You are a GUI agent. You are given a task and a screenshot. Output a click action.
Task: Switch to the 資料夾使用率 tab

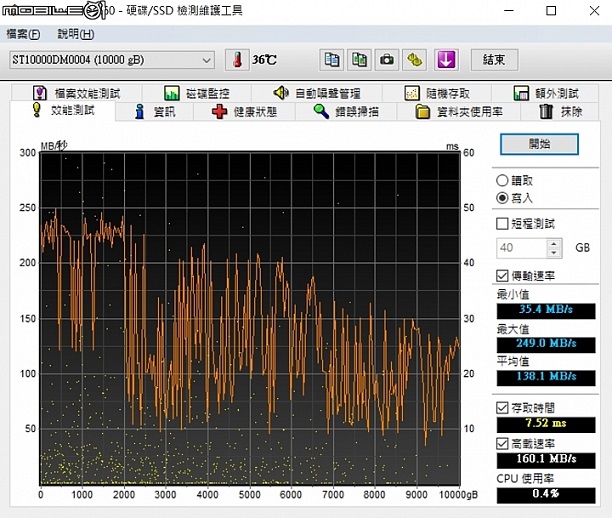pyautogui.click(x=459, y=112)
